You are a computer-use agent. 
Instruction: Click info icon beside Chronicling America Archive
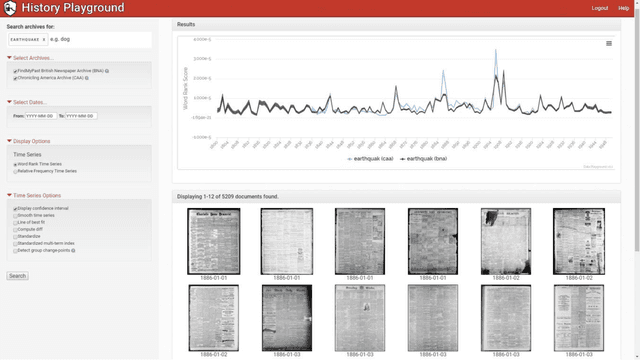(x=87, y=78)
